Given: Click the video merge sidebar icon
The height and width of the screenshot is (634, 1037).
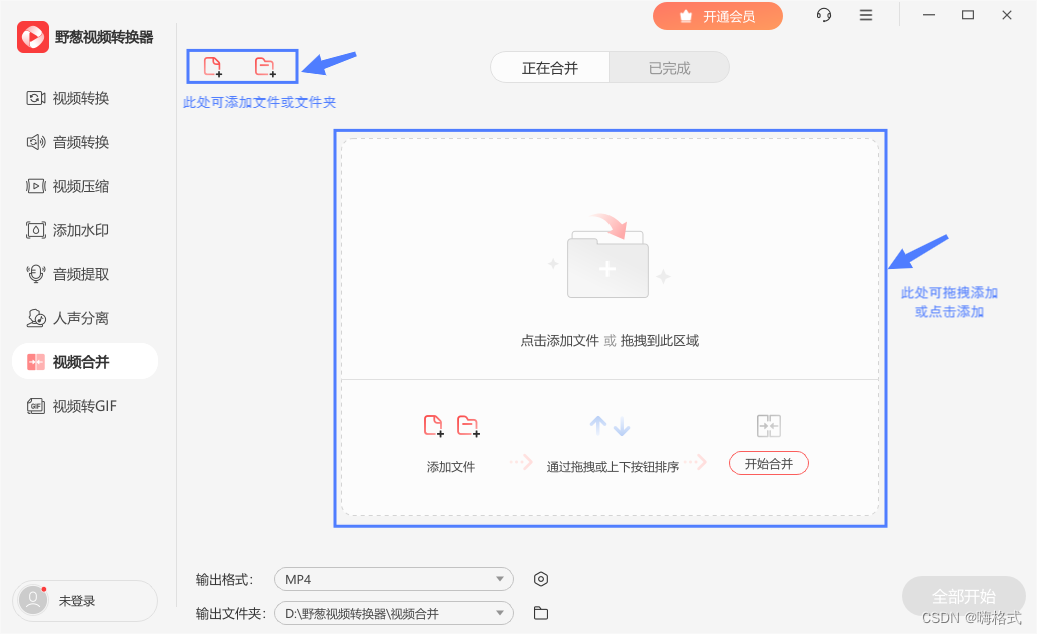Looking at the screenshot, I should click(36, 362).
